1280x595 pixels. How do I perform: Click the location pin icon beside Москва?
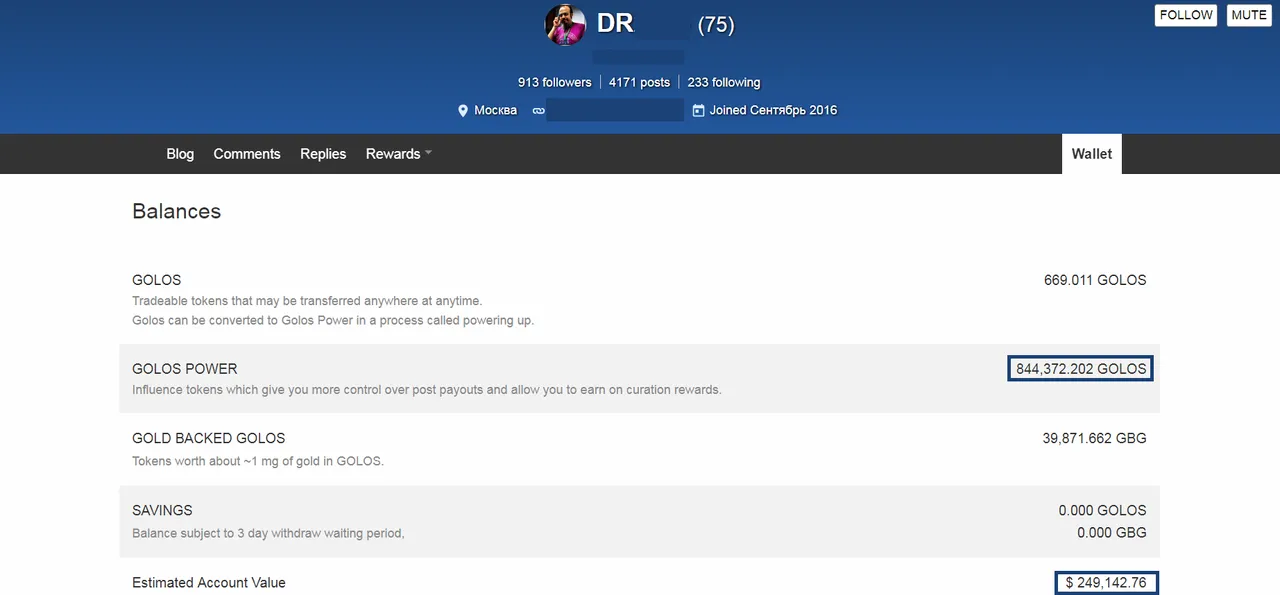pyautogui.click(x=463, y=111)
